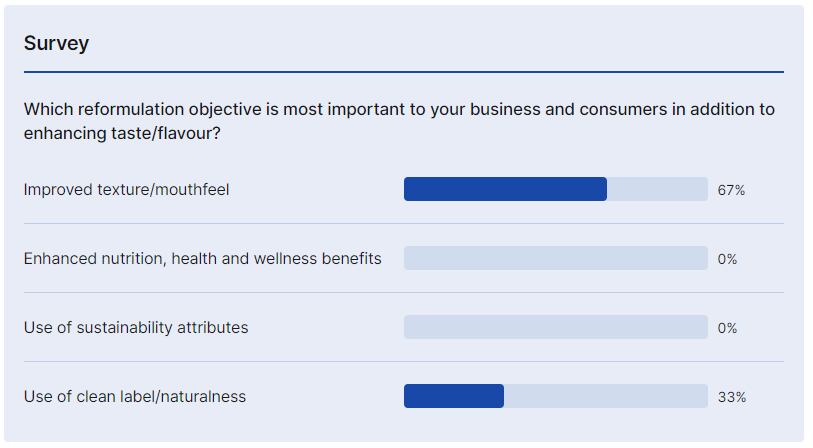
Task: Click the unfilled end of the texture/mouthfeel bar
Action: (x=657, y=189)
